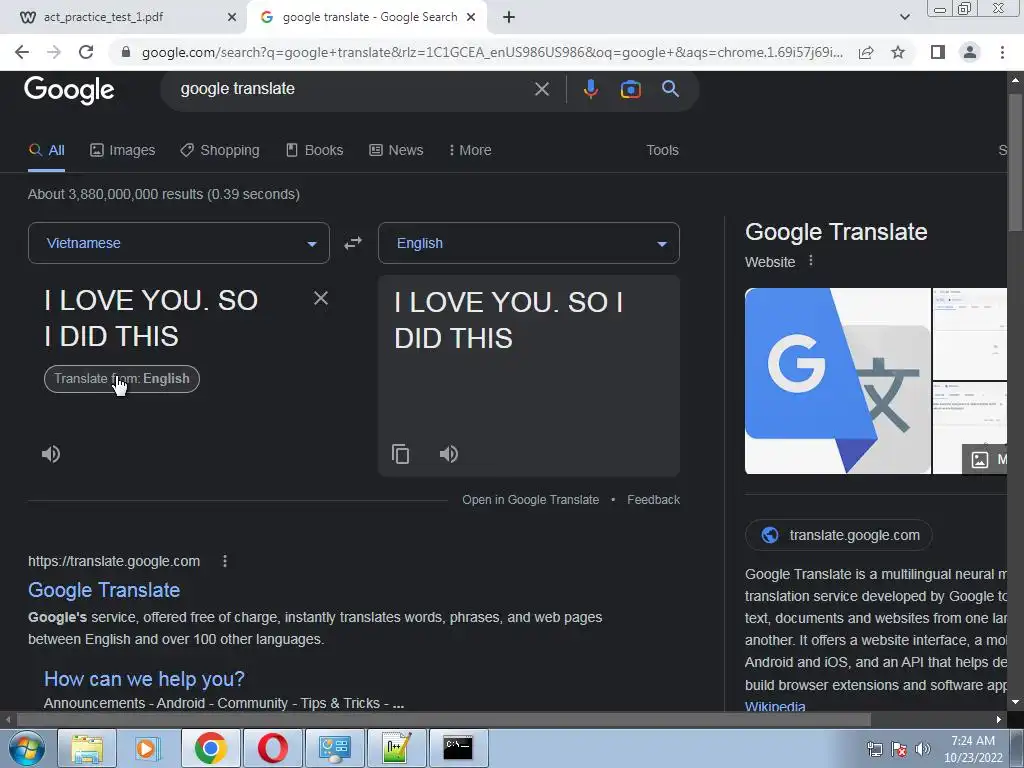Switch to the News results tab
Image resolution: width=1024 pixels, height=768 pixels.
click(396, 150)
